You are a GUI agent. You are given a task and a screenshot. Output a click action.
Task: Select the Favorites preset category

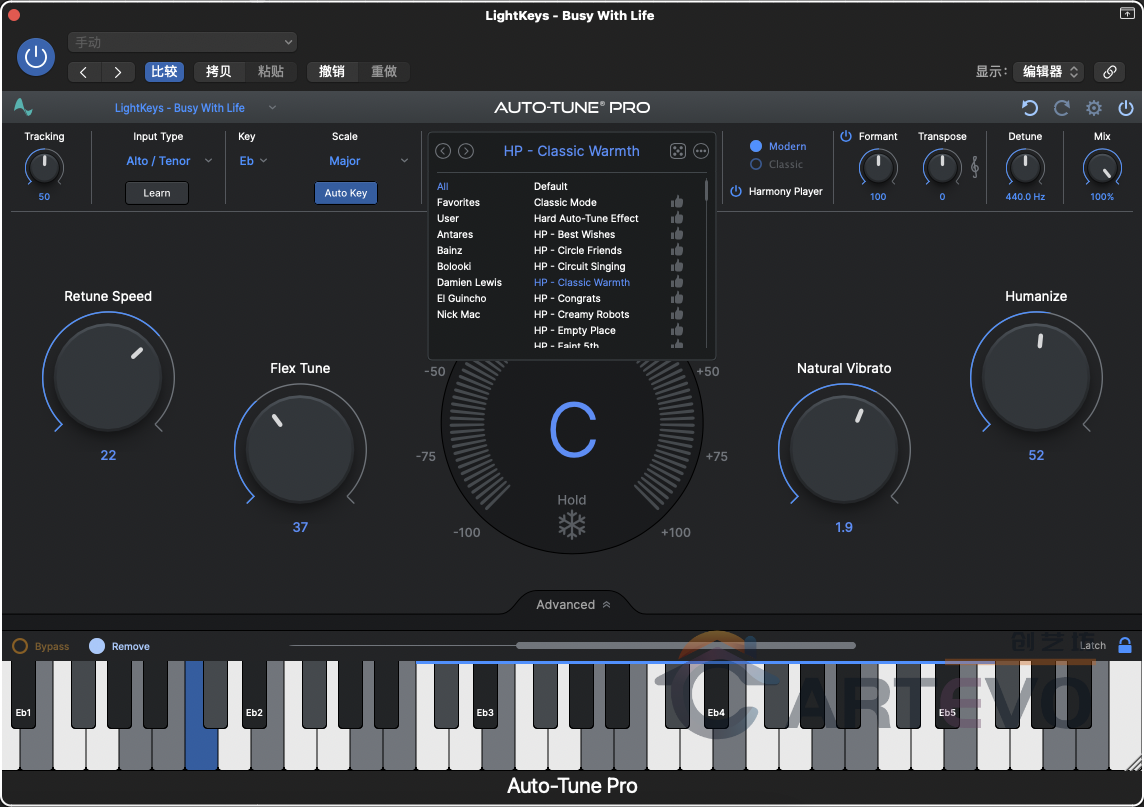460,202
